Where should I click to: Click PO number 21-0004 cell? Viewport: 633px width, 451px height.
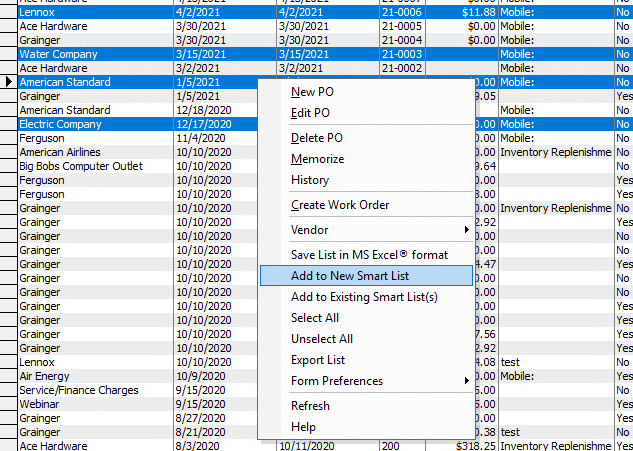(402, 40)
